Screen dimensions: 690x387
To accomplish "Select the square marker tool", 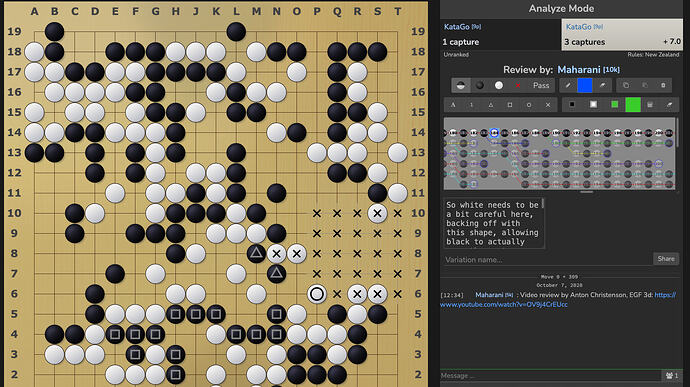I will click(x=510, y=105).
